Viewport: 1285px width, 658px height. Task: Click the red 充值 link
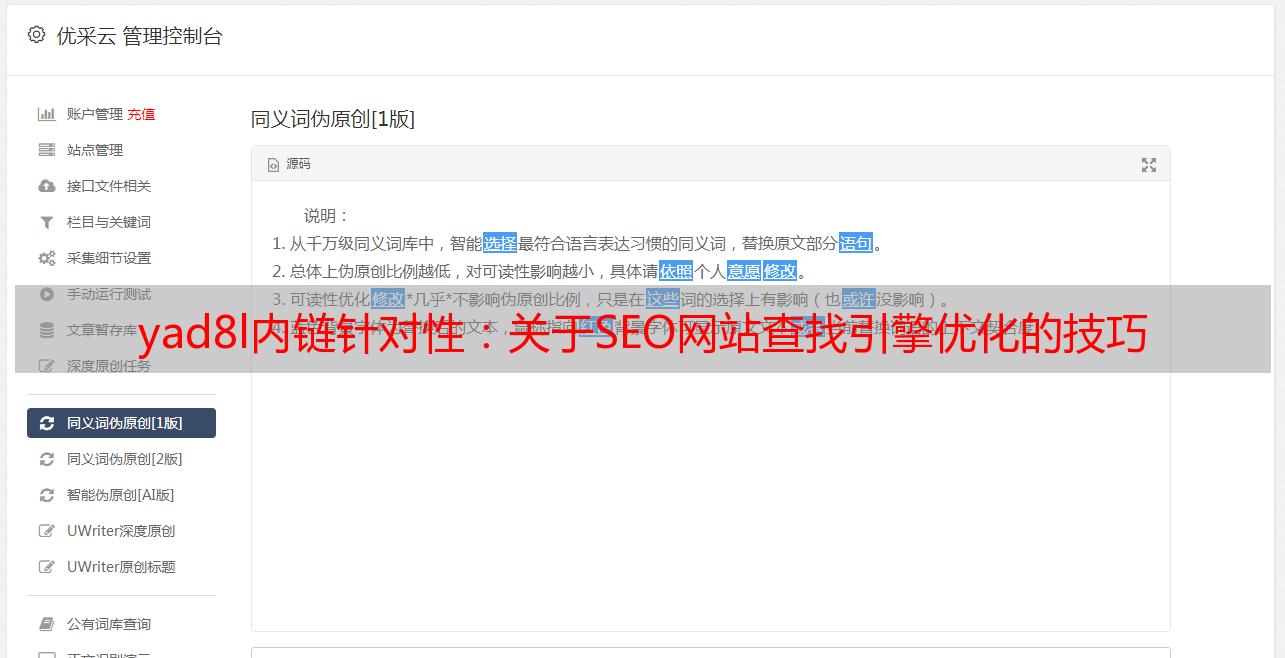(141, 114)
